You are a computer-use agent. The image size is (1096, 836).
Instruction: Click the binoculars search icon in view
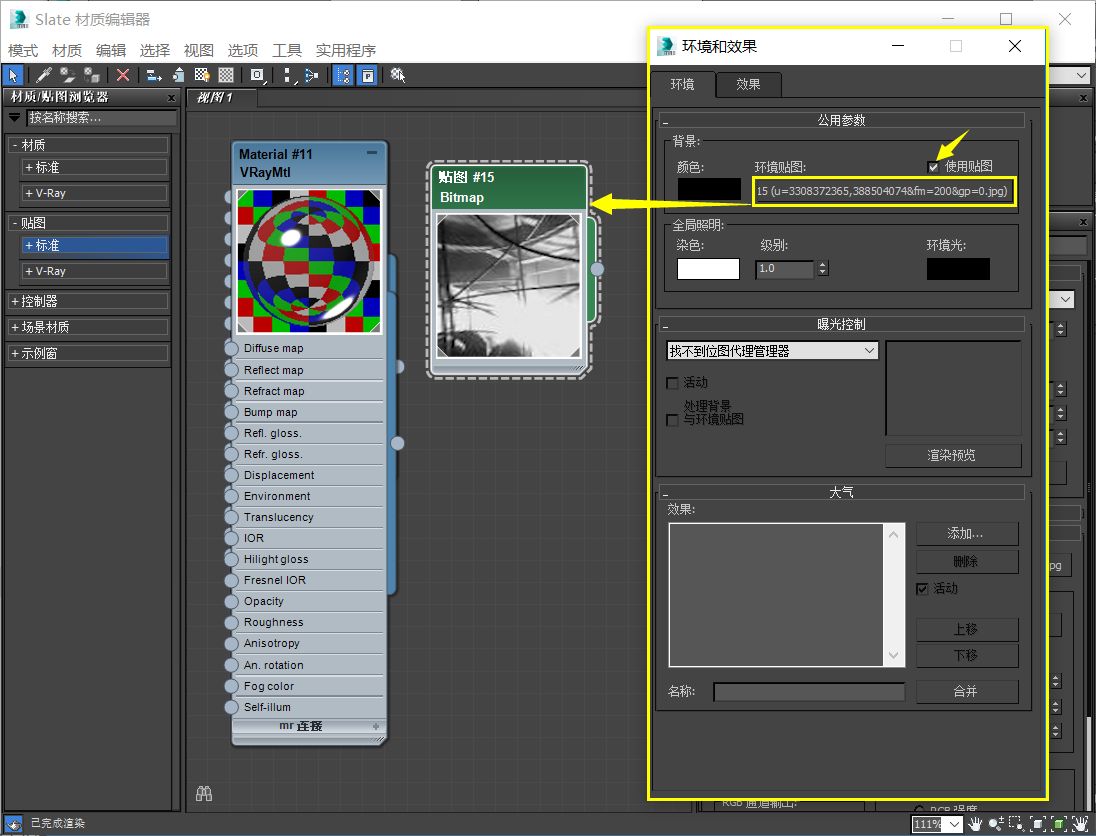203,793
